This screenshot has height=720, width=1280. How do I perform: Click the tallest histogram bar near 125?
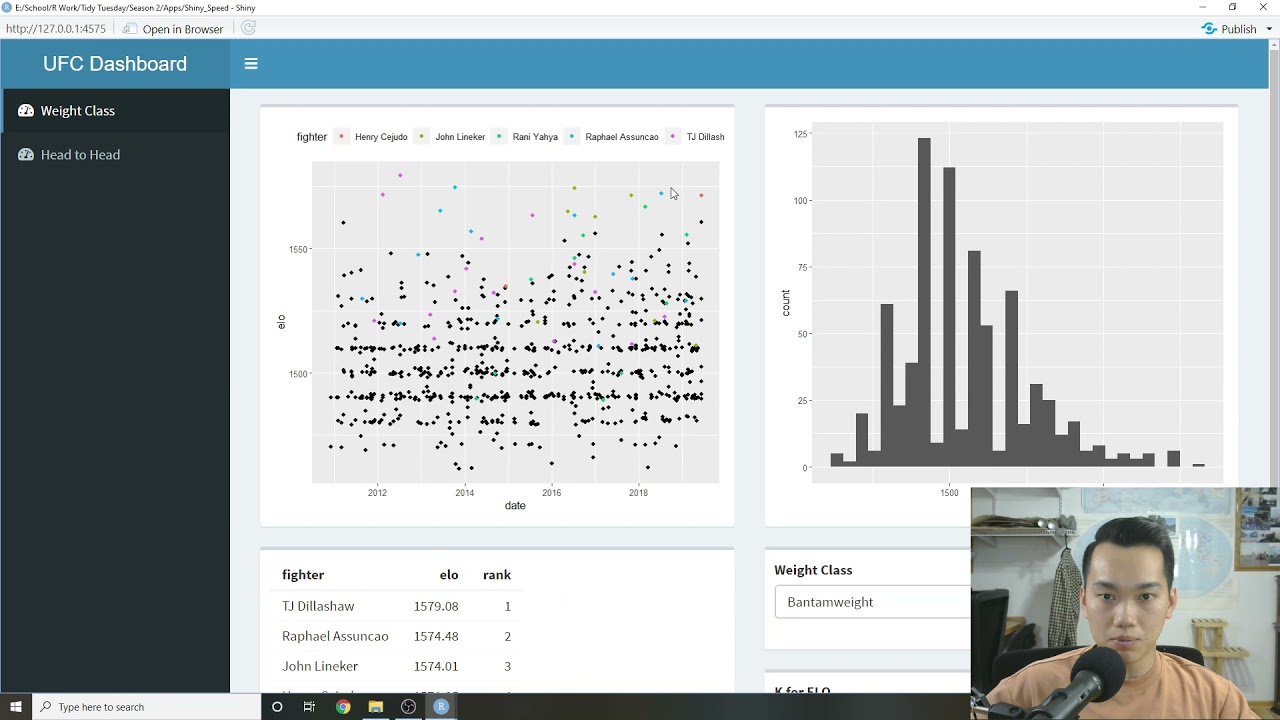(x=924, y=302)
